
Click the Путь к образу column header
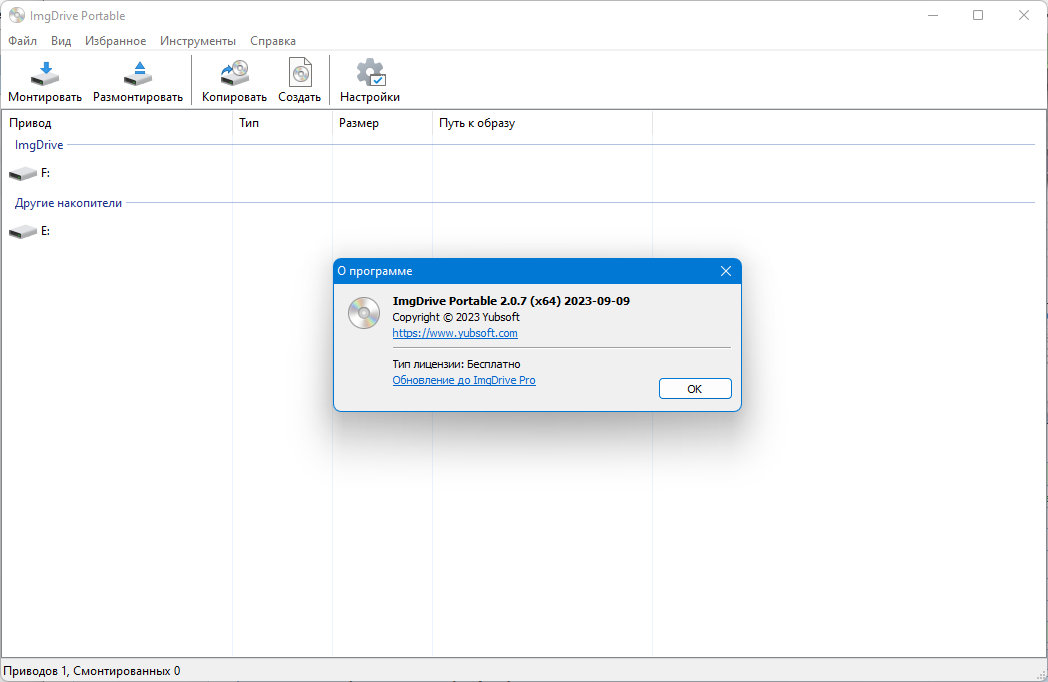click(477, 123)
